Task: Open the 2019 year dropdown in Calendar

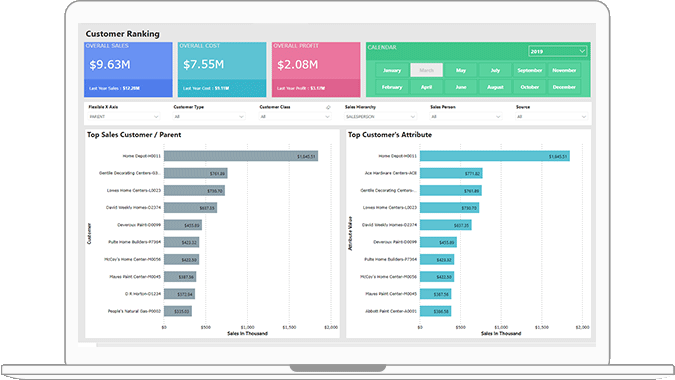Action: pos(557,51)
